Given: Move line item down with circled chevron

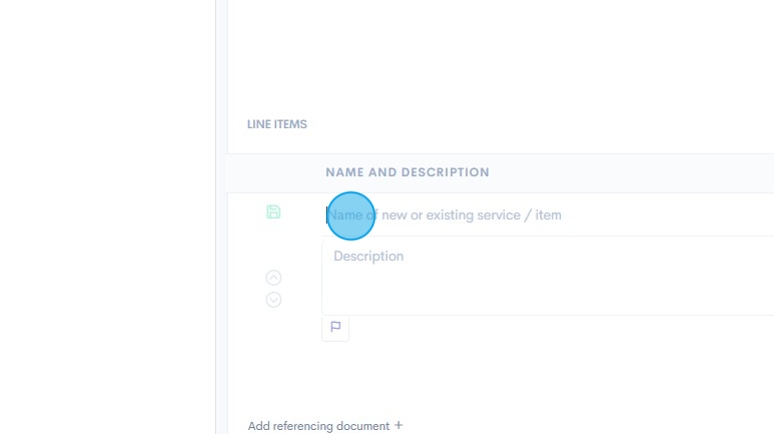Looking at the screenshot, I should point(273,300).
